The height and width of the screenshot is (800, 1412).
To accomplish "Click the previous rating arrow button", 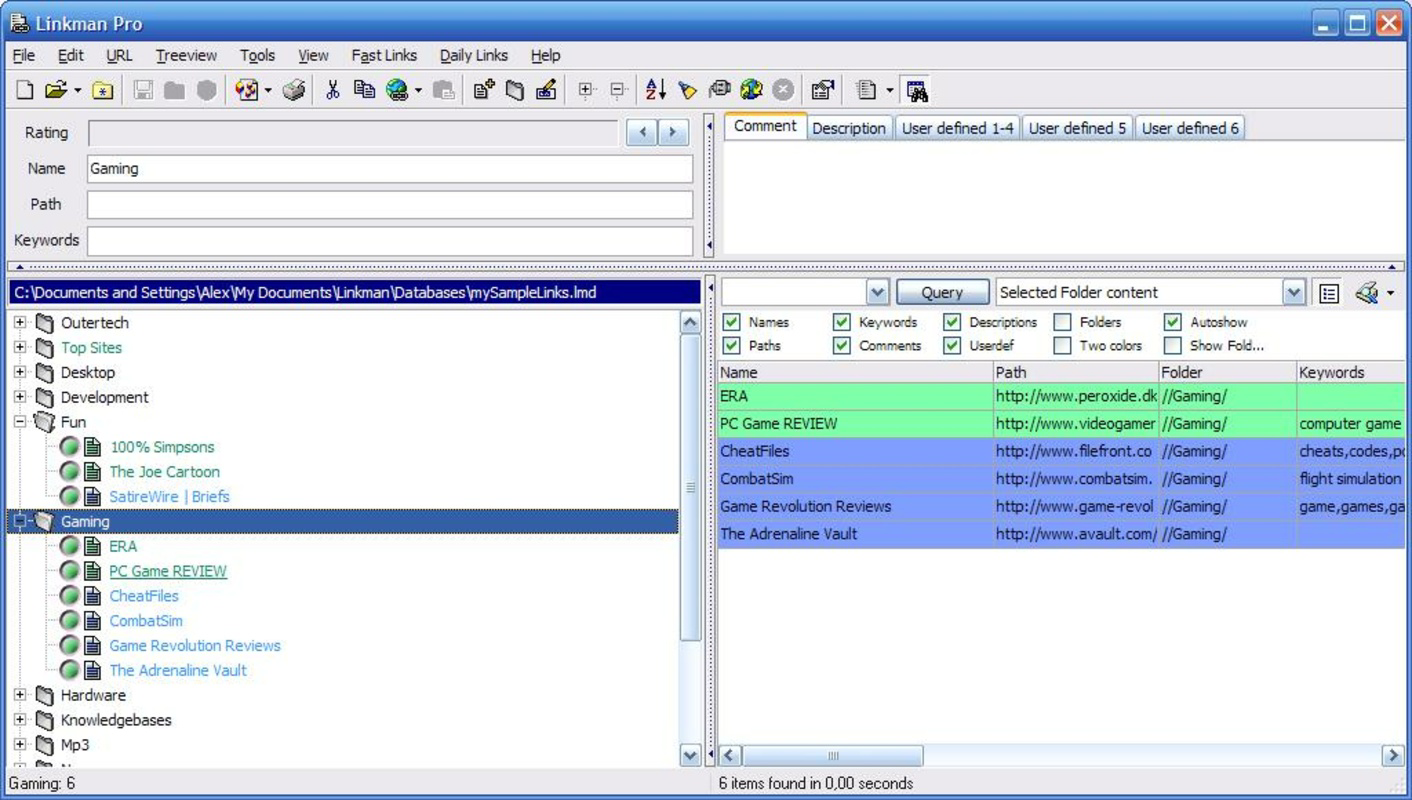I will pos(642,132).
